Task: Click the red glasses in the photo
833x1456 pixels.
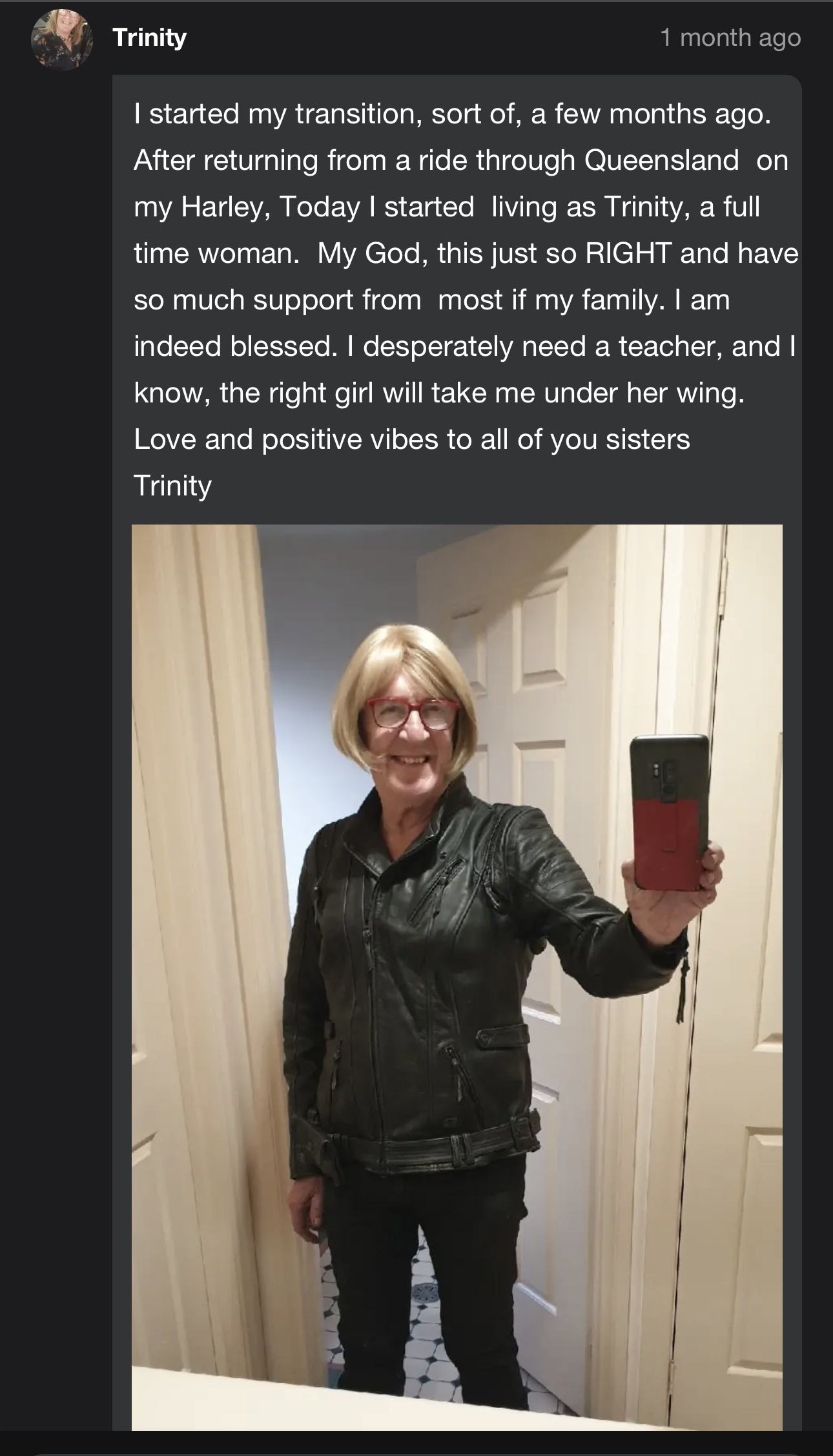Action: pyautogui.click(x=411, y=713)
